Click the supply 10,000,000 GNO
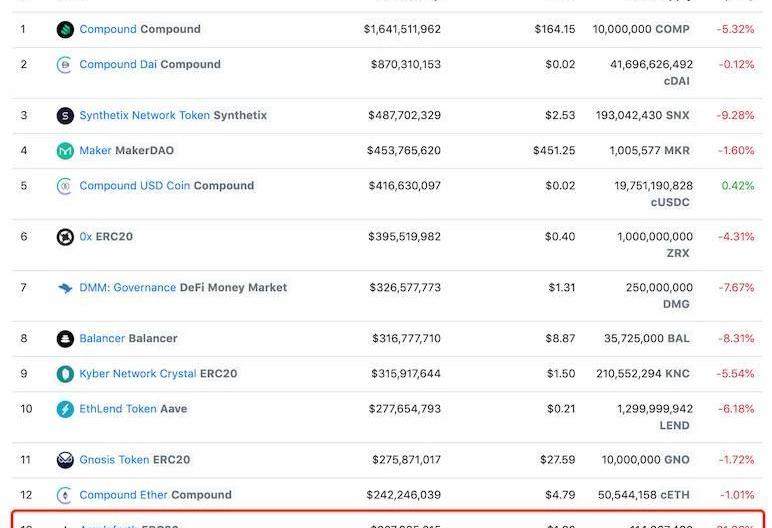772x528 pixels. [x=645, y=460]
